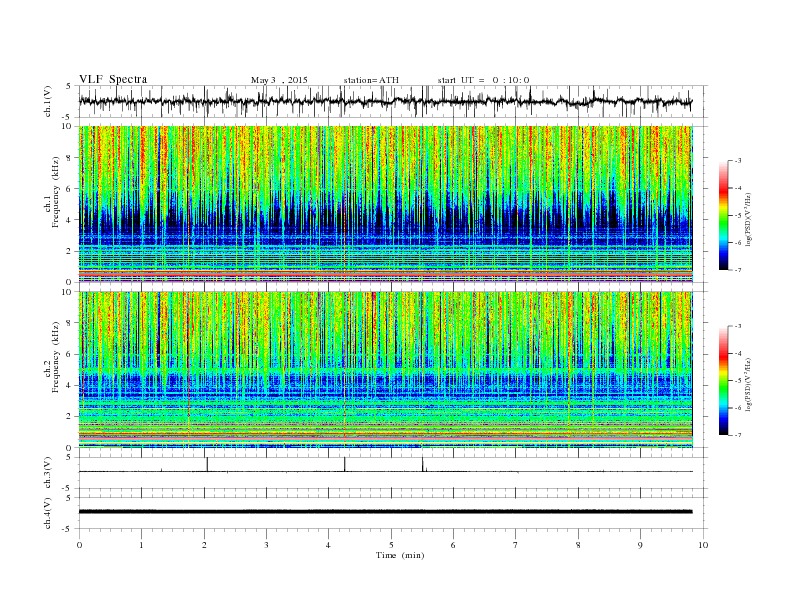792x612 pixels.
Task: Click the "Time (min)" x-axis label
Action: (400, 555)
